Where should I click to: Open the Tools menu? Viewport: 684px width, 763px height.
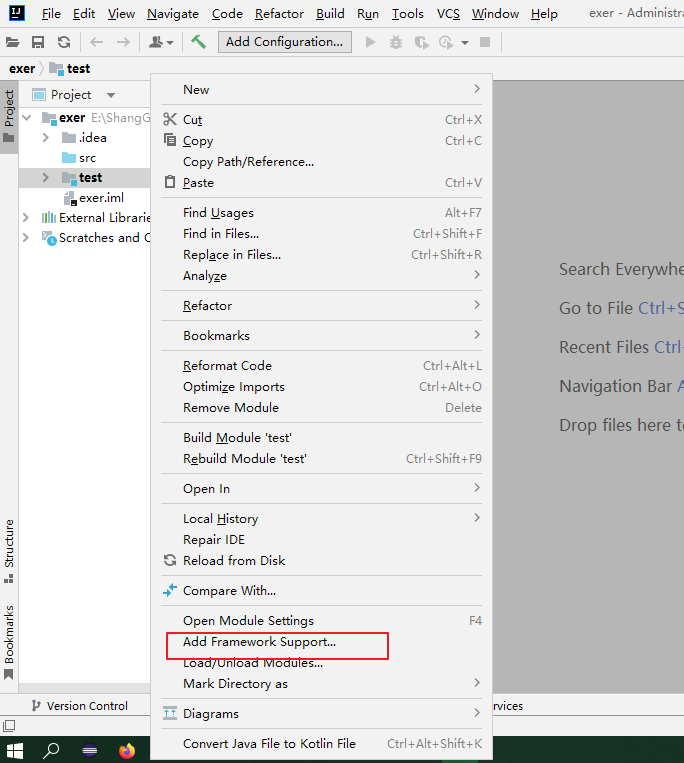[408, 14]
